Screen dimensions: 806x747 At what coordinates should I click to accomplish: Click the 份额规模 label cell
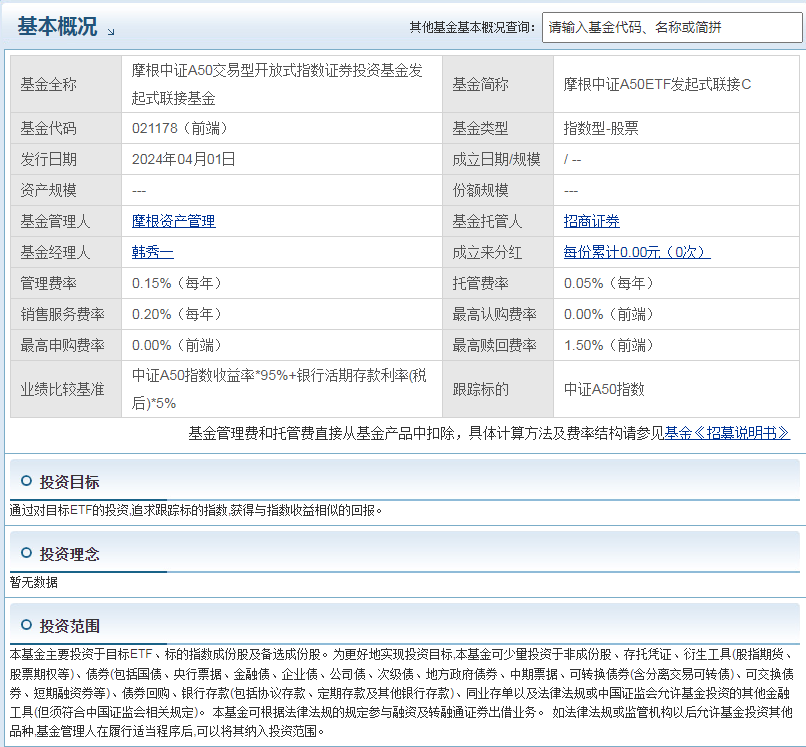pyautogui.click(x=498, y=190)
